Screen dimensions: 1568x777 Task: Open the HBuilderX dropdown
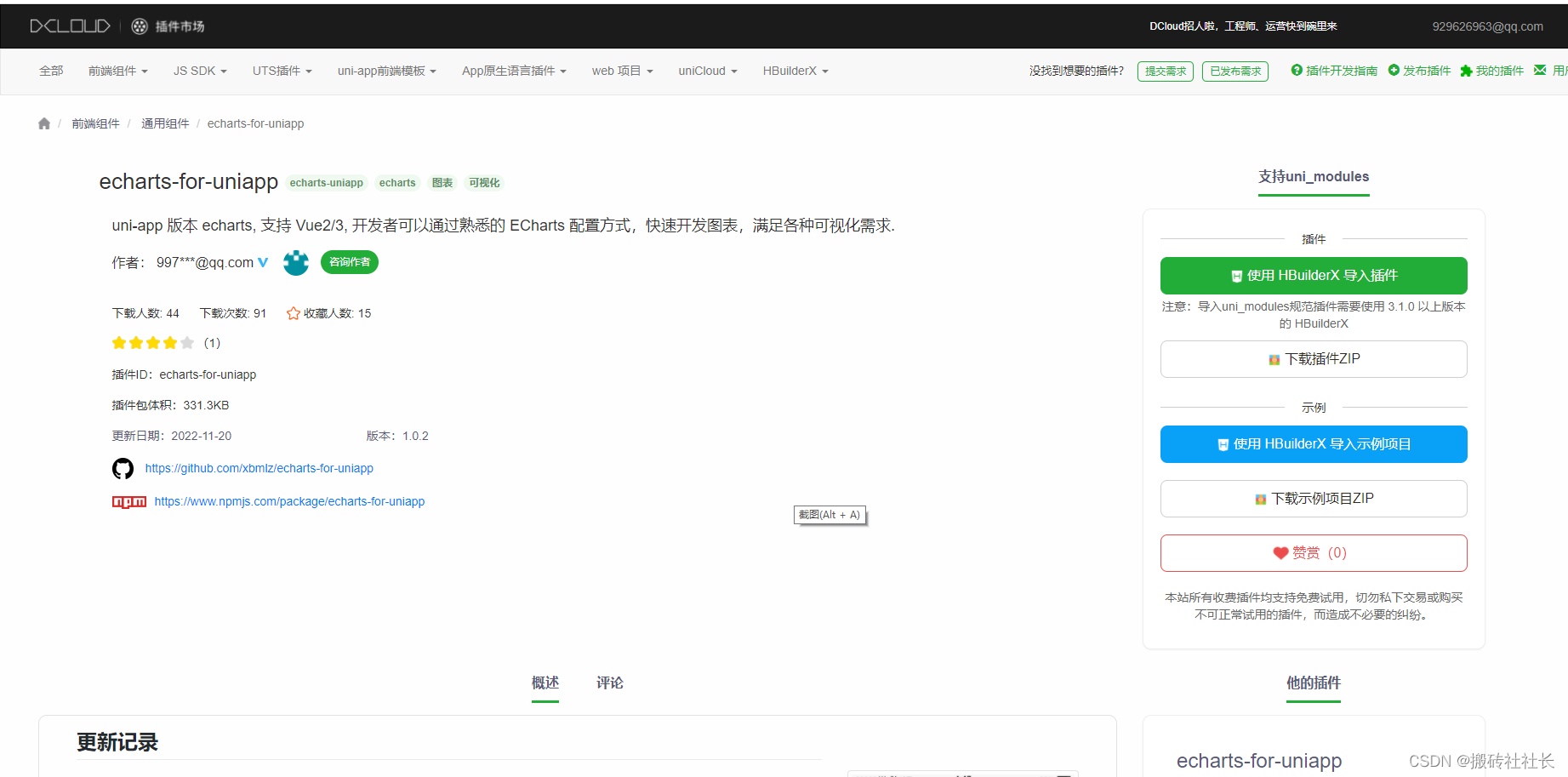point(794,71)
